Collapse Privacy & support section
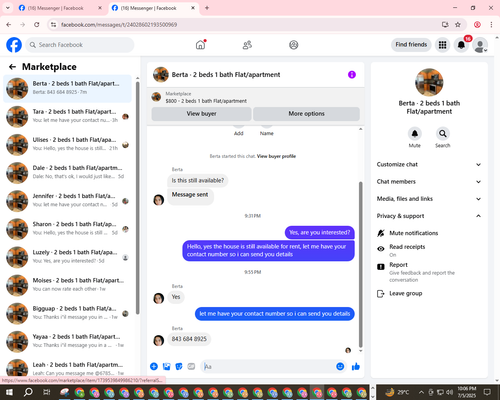500x400 pixels. point(429,216)
